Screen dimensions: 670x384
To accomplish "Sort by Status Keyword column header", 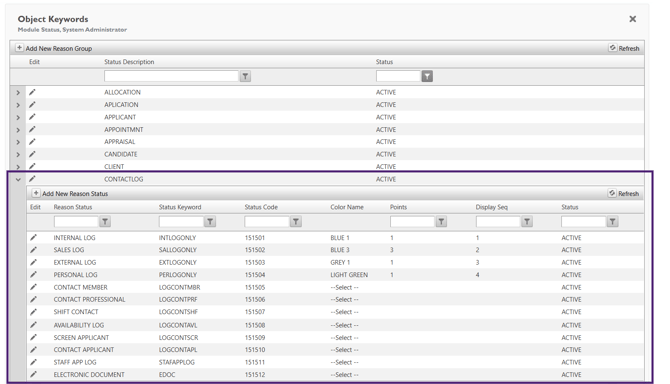I will click(180, 207).
